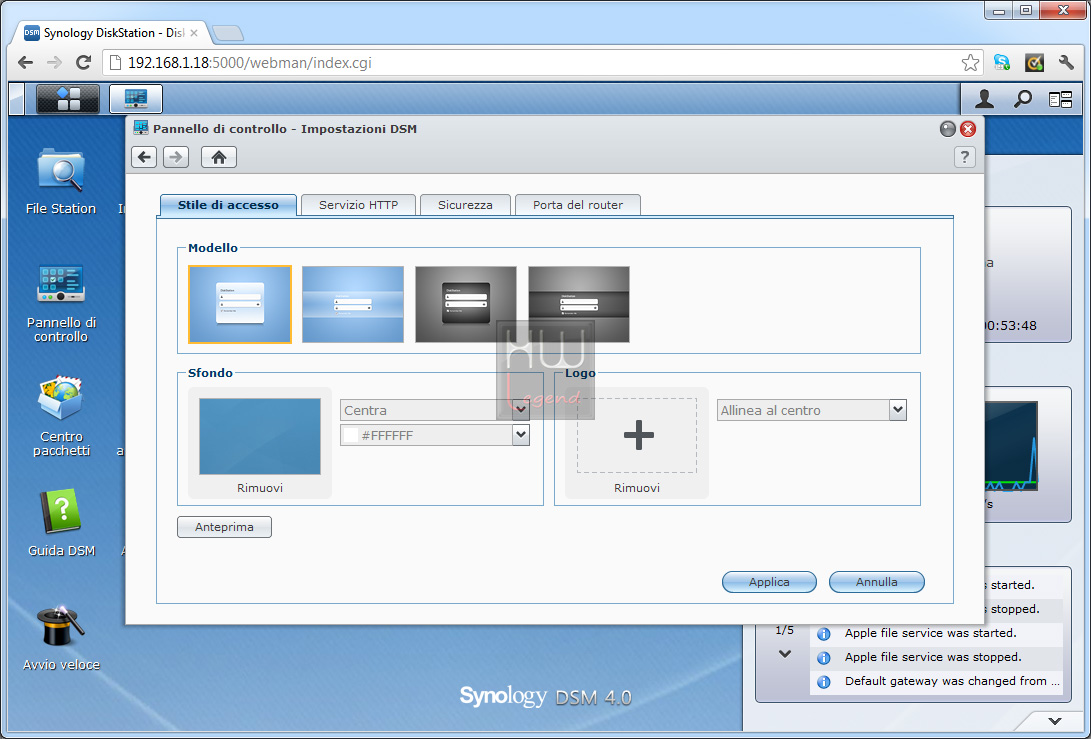Toggle the DSM widgets panel icon

[1060, 100]
